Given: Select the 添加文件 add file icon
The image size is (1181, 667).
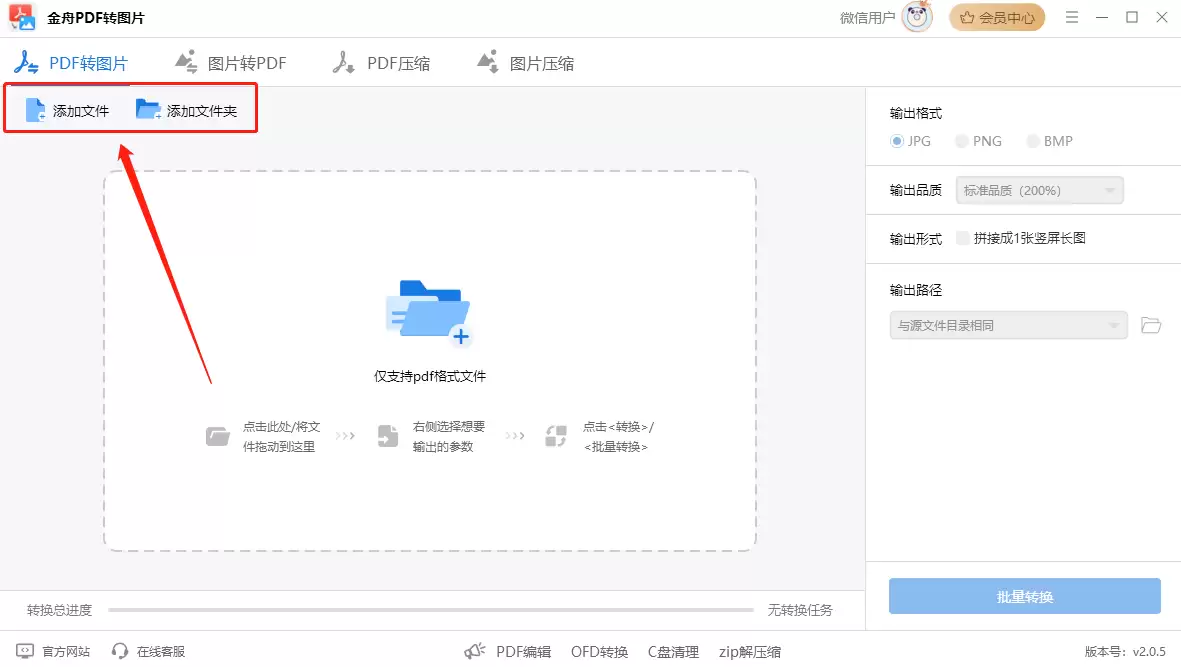Looking at the screenshot, I should click(37, 111).
